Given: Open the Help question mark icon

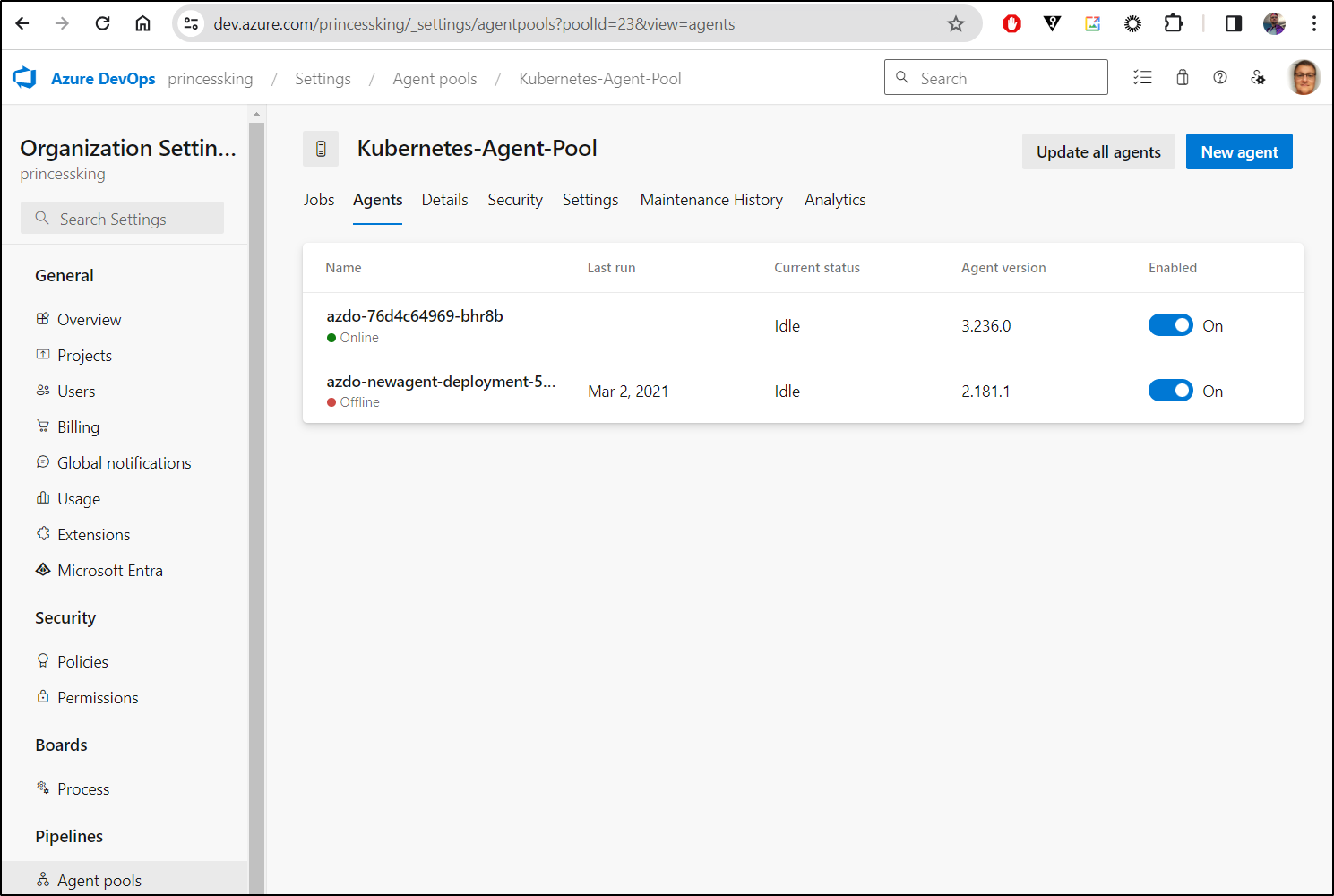Looking at the screenshot, I should (1220, 77).
